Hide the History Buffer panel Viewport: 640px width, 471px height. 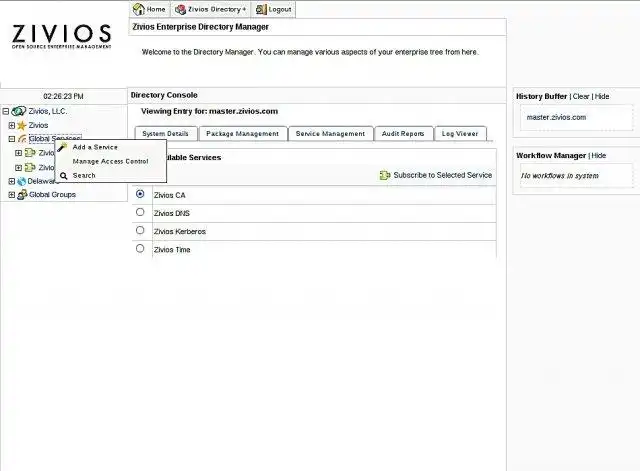pyautogui.click(x=602, y=97)
